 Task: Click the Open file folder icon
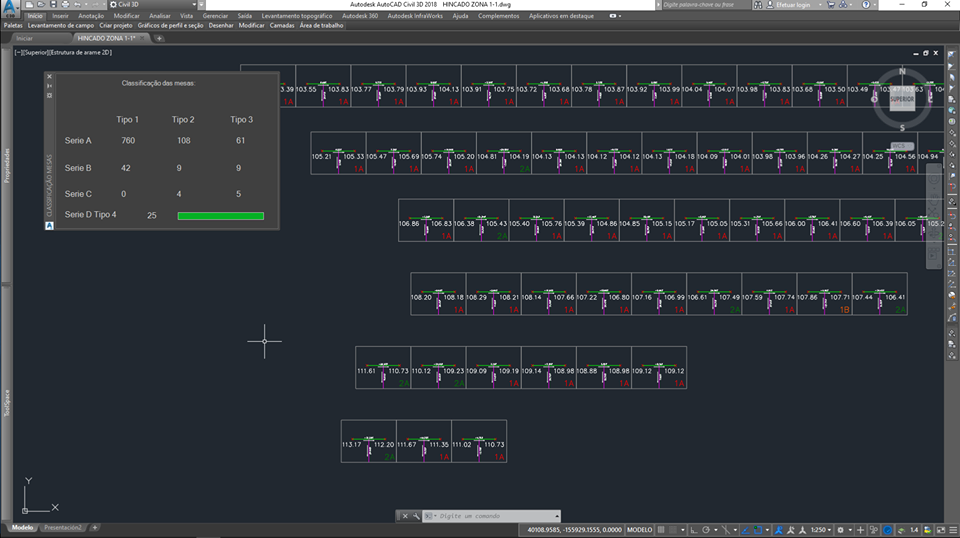[40, 4]
